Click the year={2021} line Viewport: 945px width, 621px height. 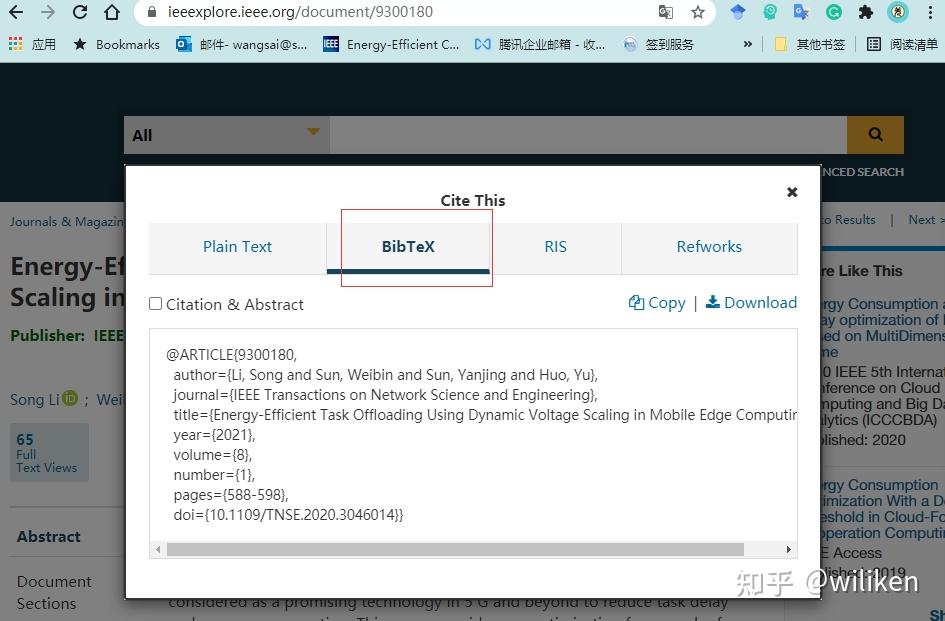215,435
